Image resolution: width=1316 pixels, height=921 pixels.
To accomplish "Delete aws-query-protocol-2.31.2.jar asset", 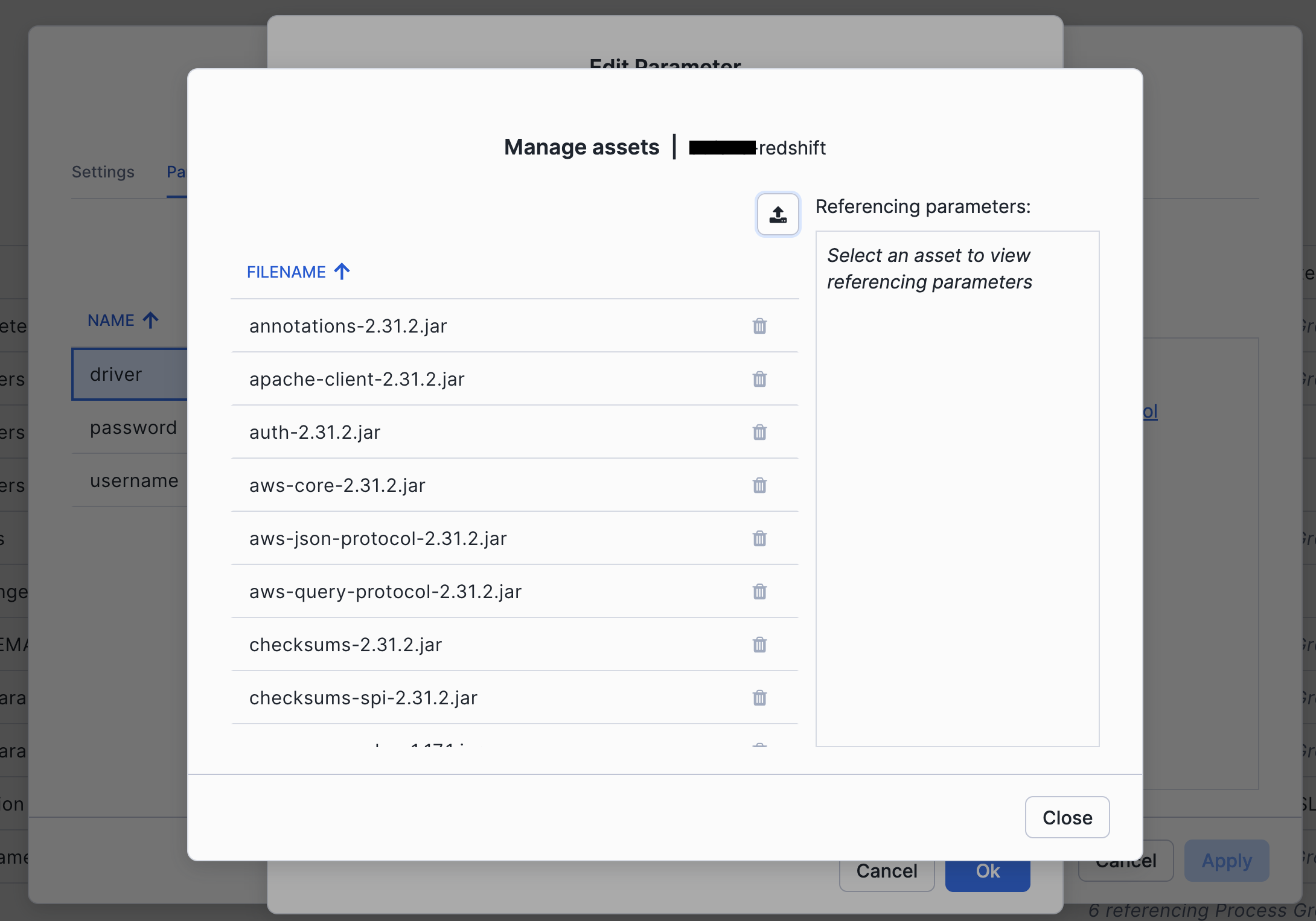I will tap(759, 591).
